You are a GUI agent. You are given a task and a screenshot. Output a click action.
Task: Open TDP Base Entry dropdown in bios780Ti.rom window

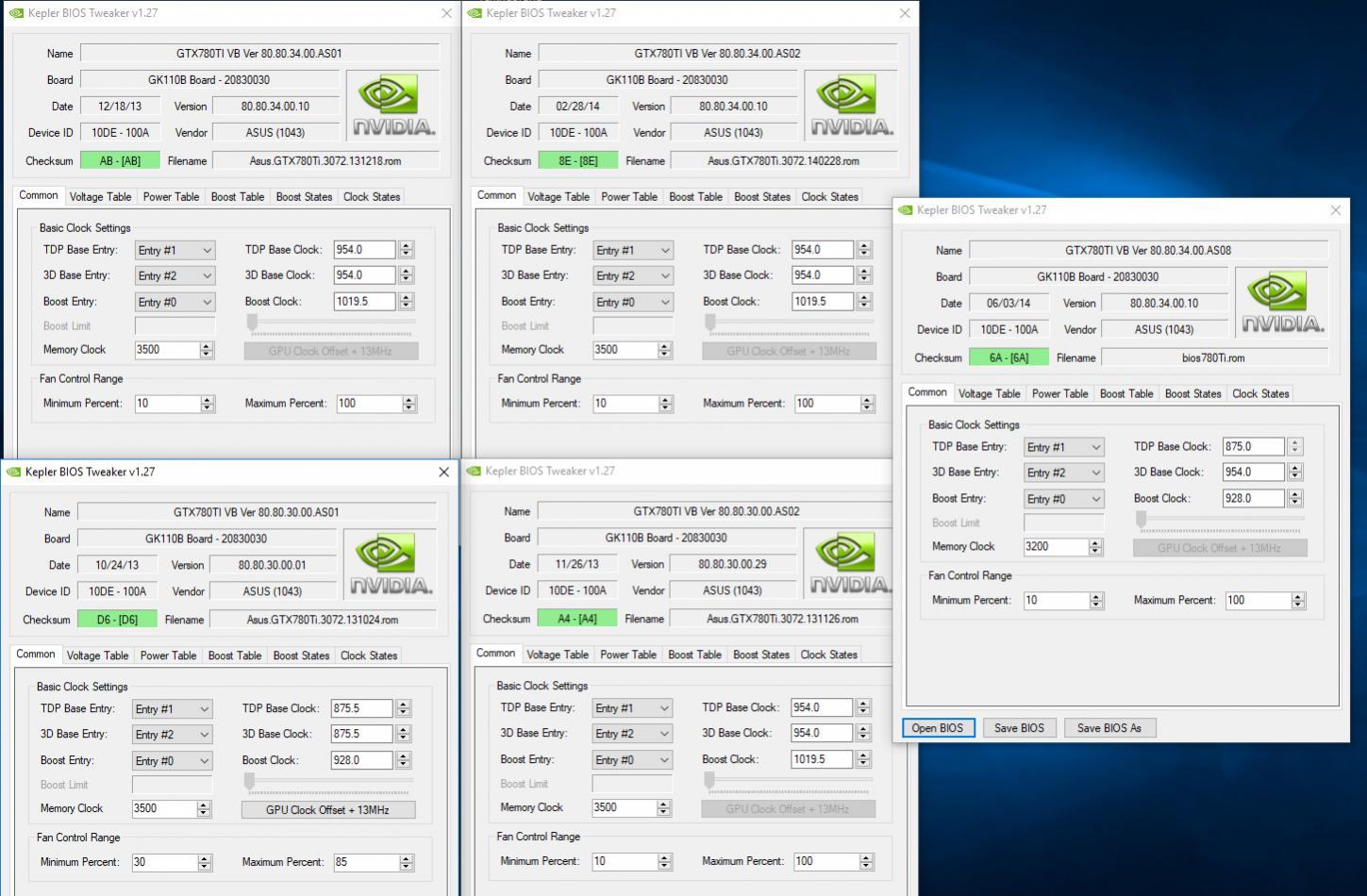pyautogui.click(x=1064, y=447)
